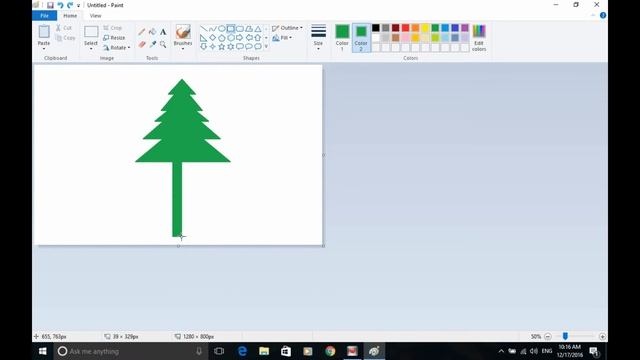The height and width of the screenshot is (360, 640).
Task: Open the Select dropdown arrow
Action: pyautogui.click(x=91, y=49)
